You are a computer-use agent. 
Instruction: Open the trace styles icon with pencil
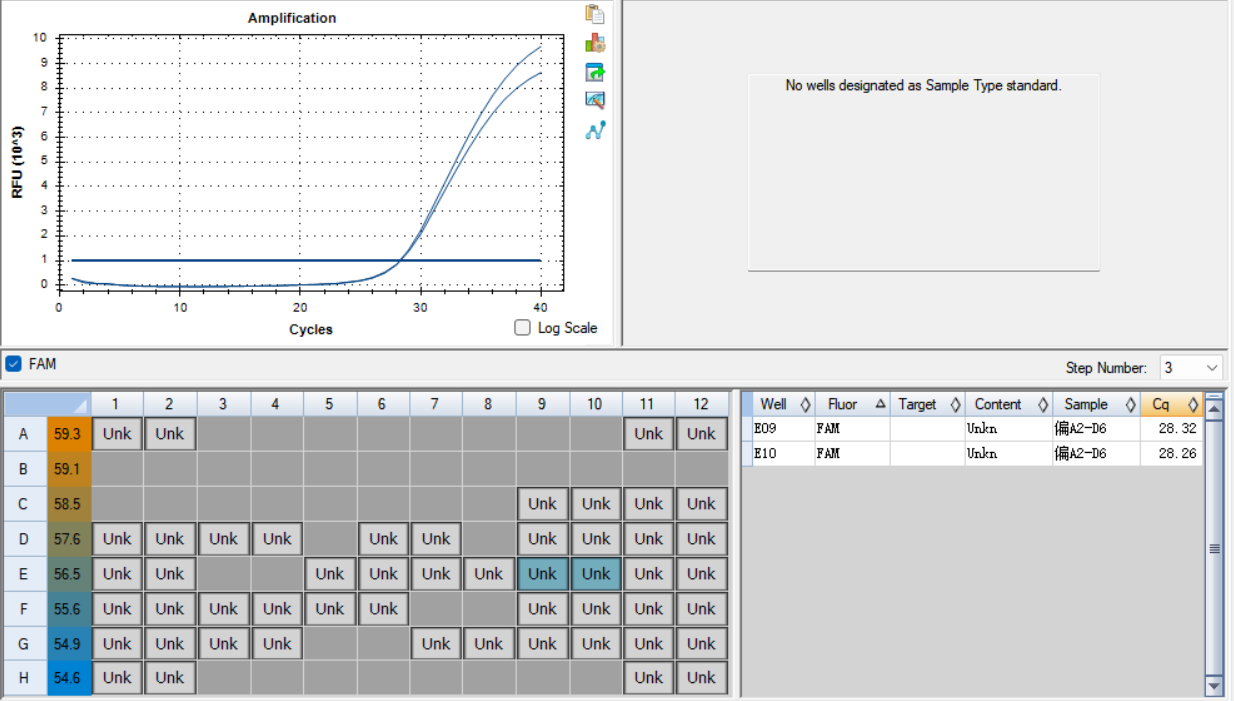(595, 100)
